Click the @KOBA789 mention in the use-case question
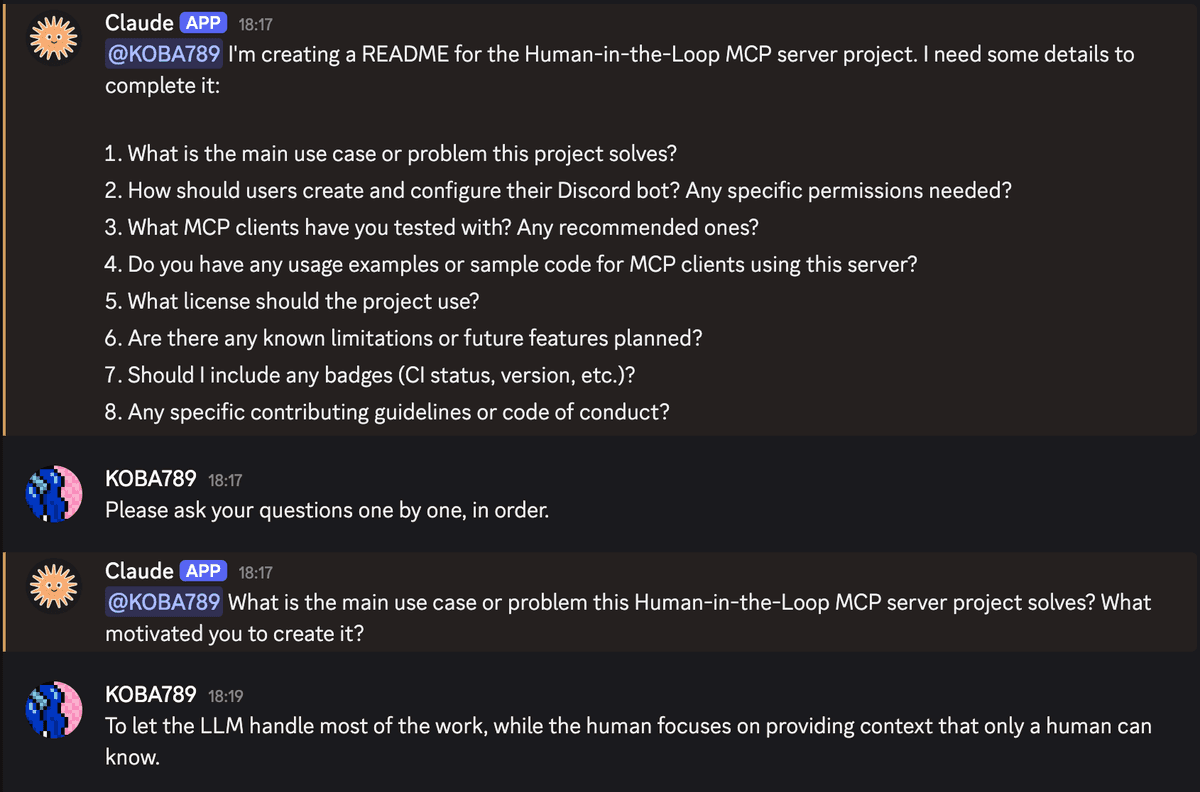 [163, 602]
